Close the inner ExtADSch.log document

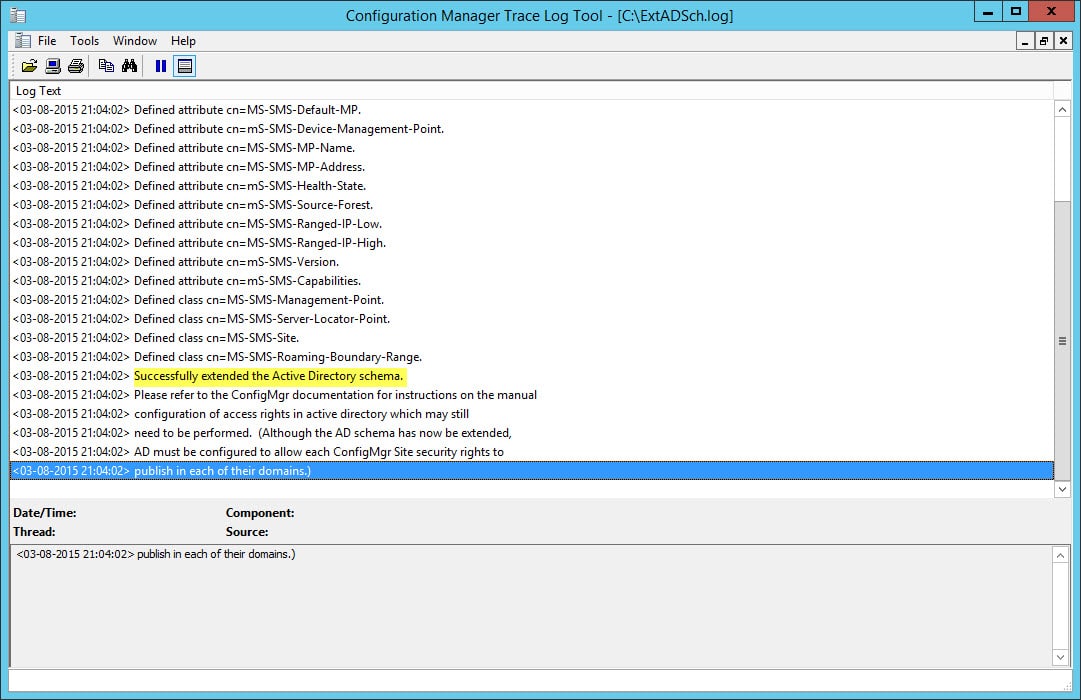click(x=1063, y=41)
